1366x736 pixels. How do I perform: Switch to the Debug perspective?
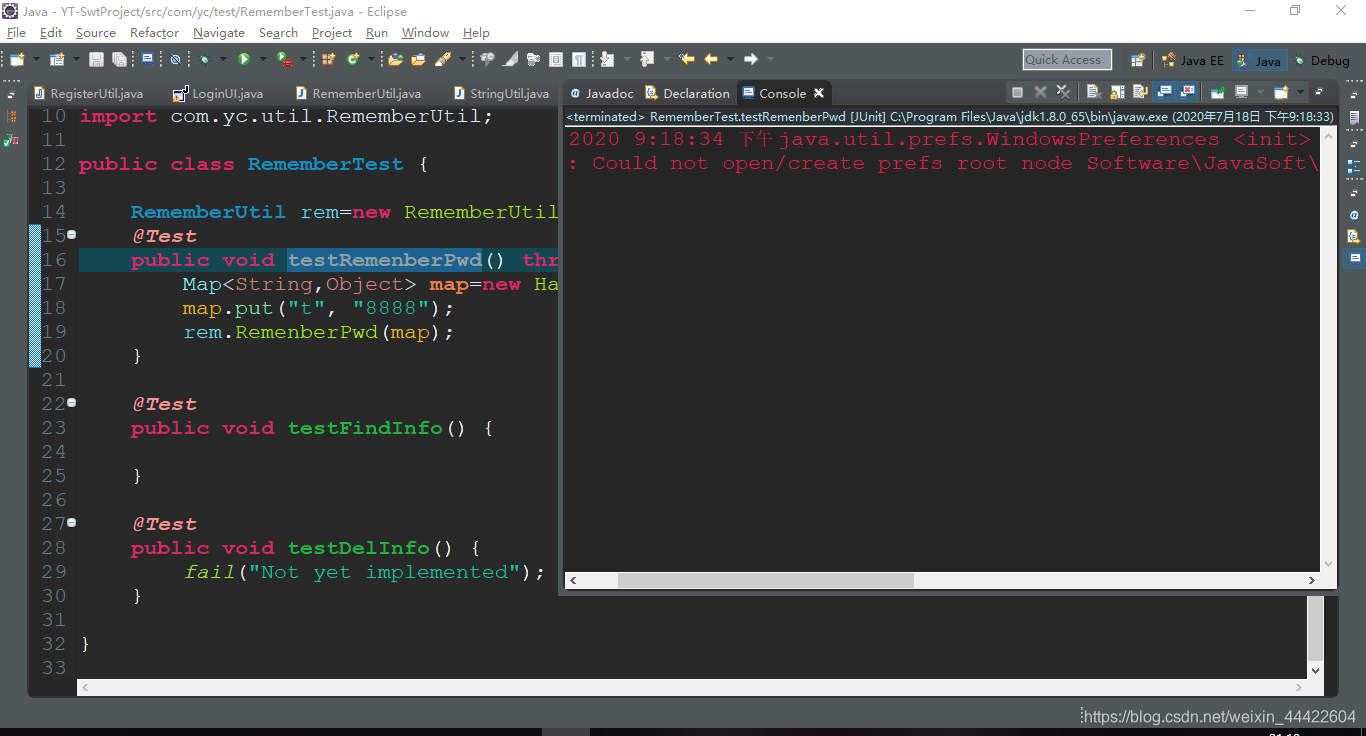[1323, 60]
